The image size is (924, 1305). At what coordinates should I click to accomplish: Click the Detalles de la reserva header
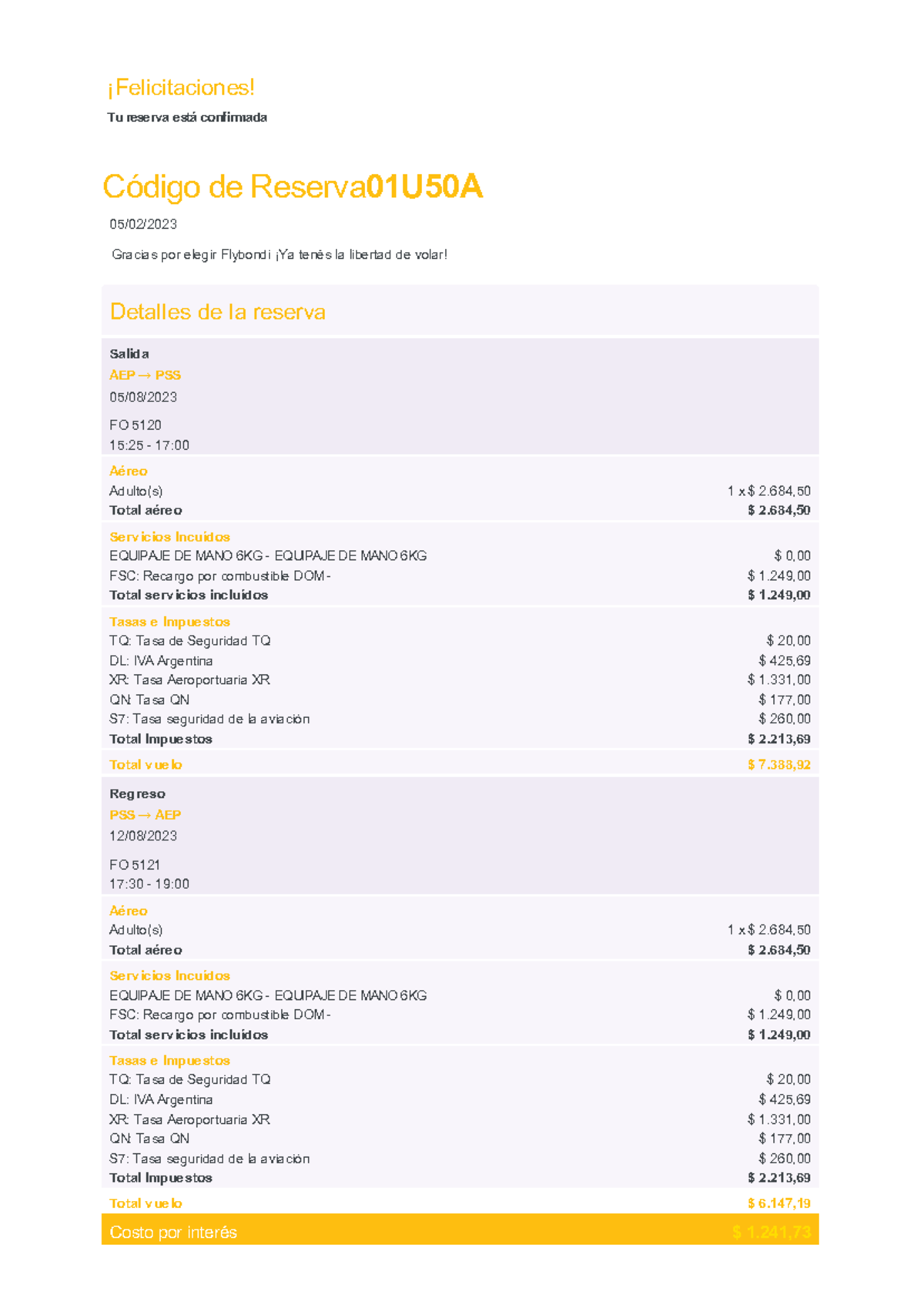(x=218, y=311)
